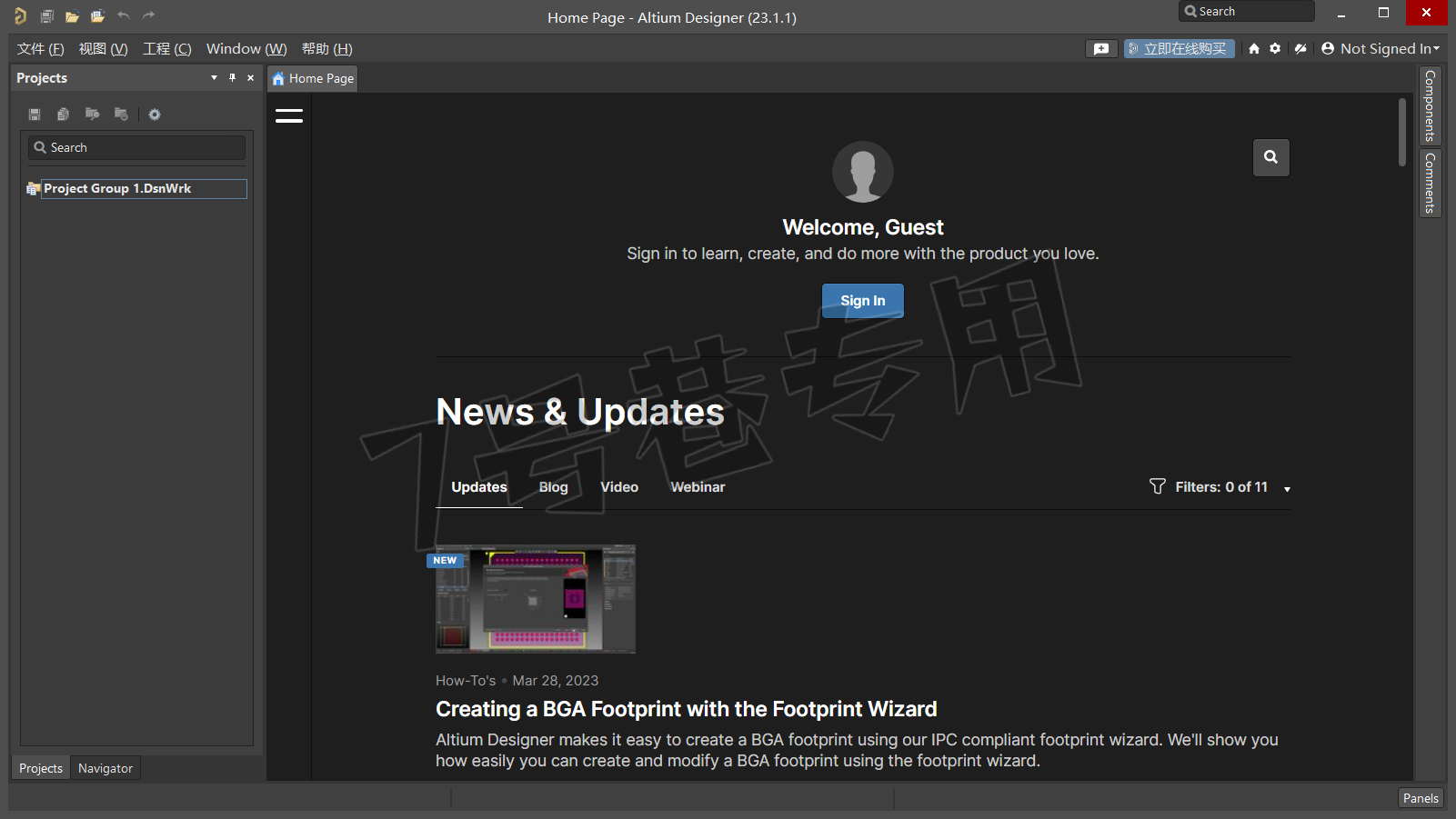Click the Filters funnel icon
Screen dimensions: 1456x819
pyautogui.click(x=1157, y=486)
